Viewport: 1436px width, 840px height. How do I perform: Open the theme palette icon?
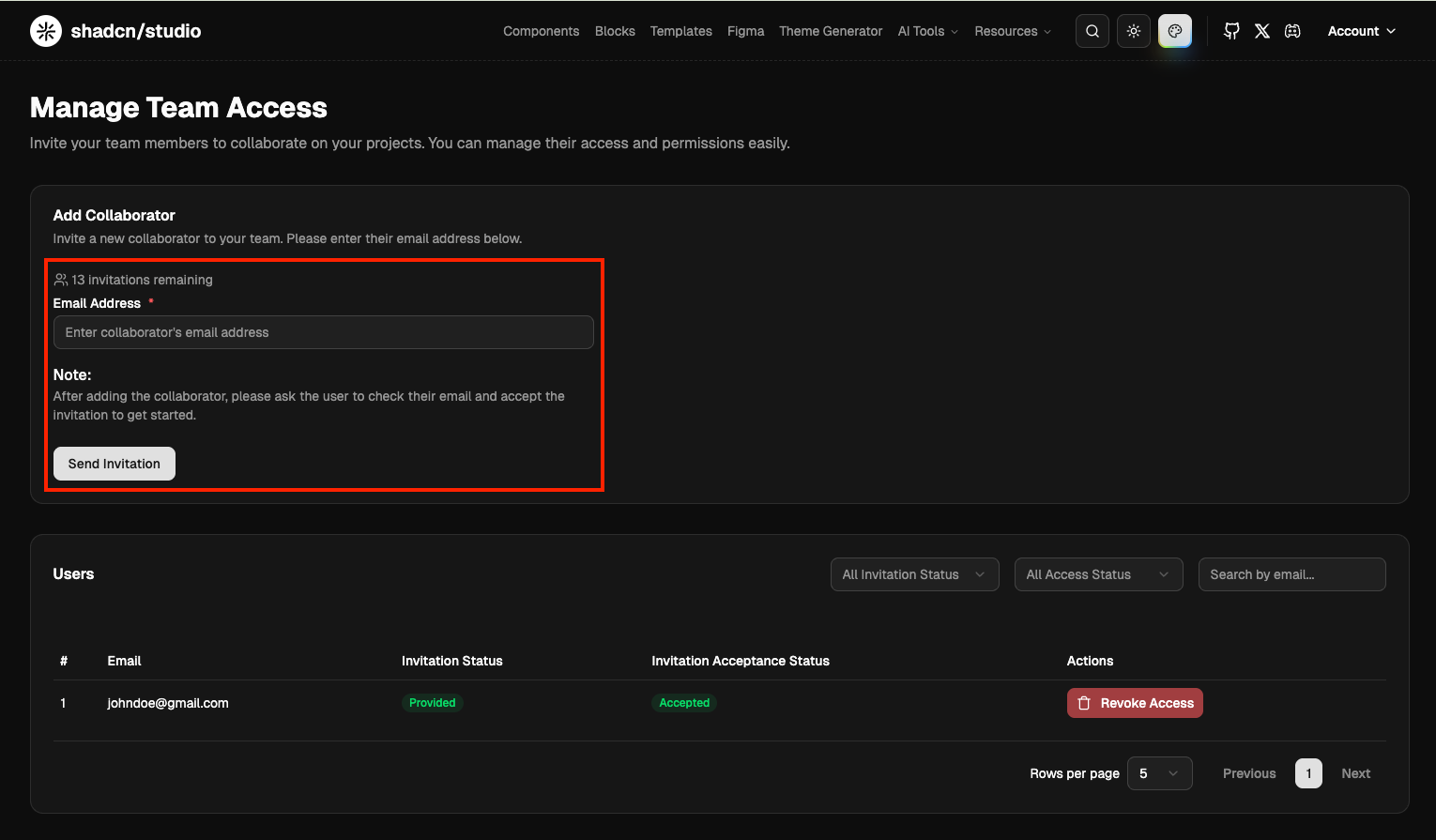(x=1174, y=31)
